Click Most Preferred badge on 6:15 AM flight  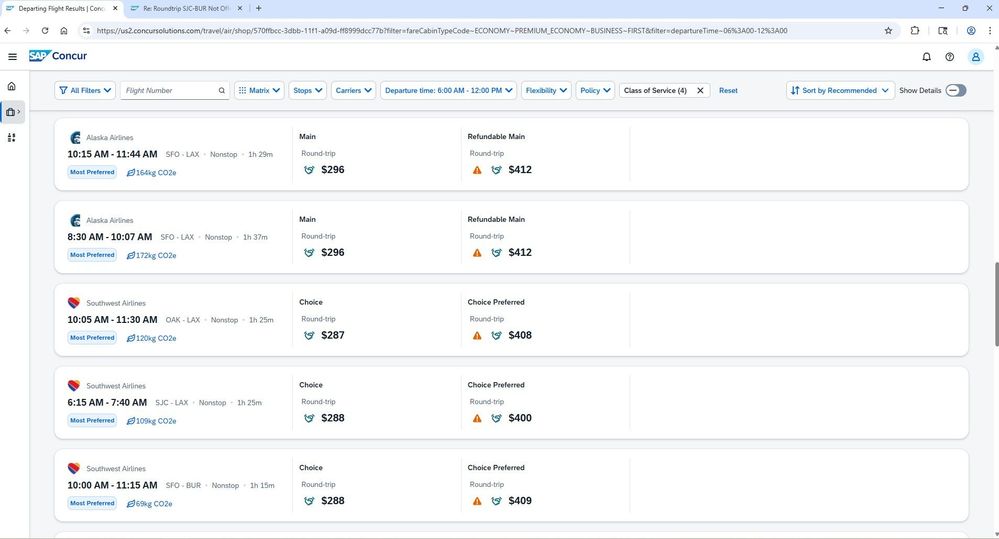point(92,420)
